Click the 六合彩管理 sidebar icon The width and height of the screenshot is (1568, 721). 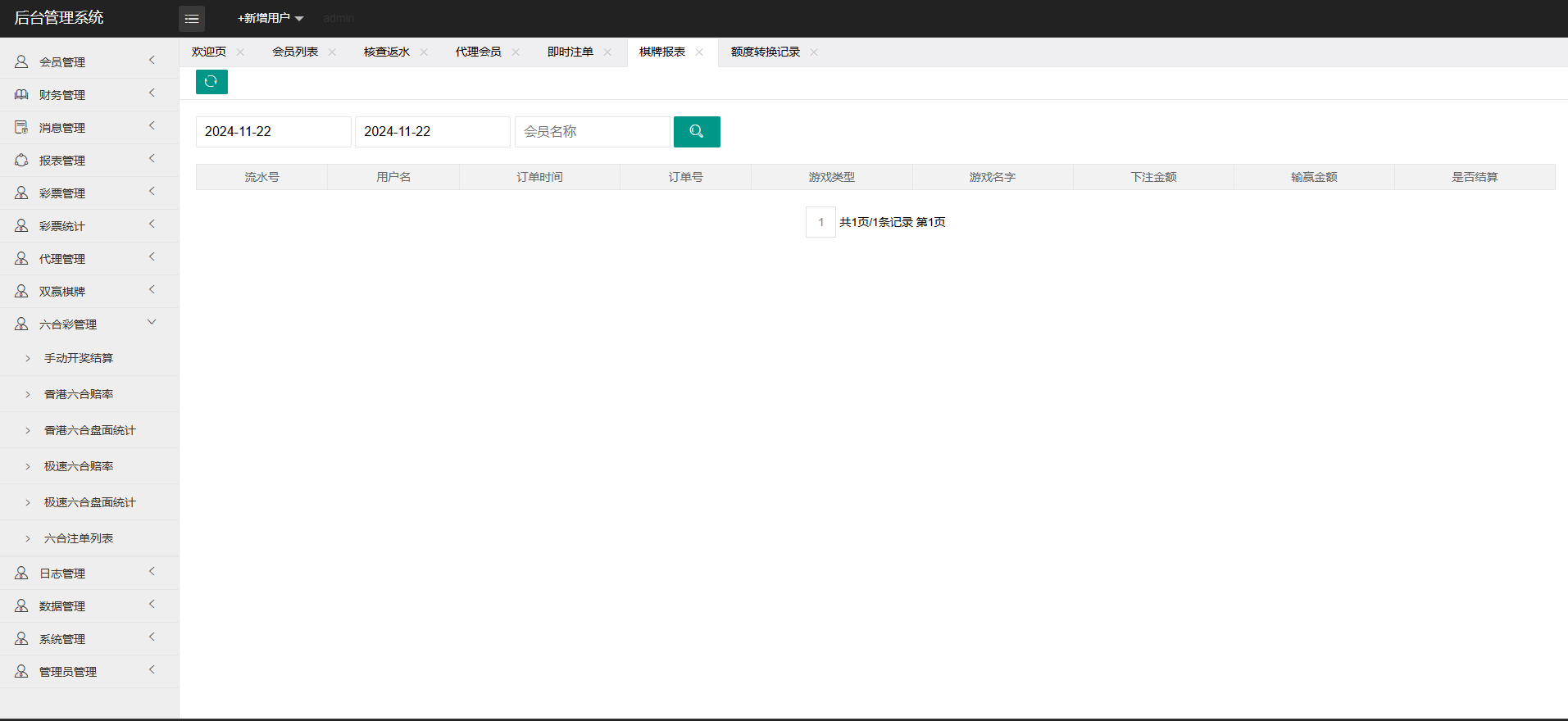click(21, 324)
